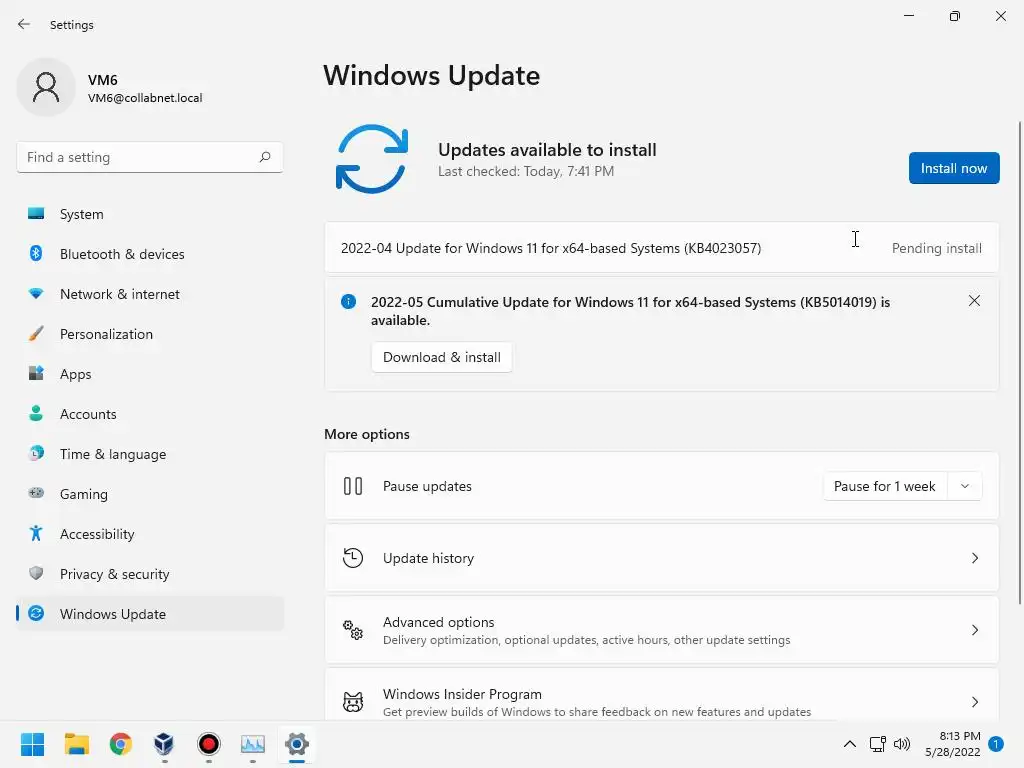The height and width of the screenshot is (768, 1024).
Task: Click the Windows Insider Program cat icon
Action: (x=353, y=701)
